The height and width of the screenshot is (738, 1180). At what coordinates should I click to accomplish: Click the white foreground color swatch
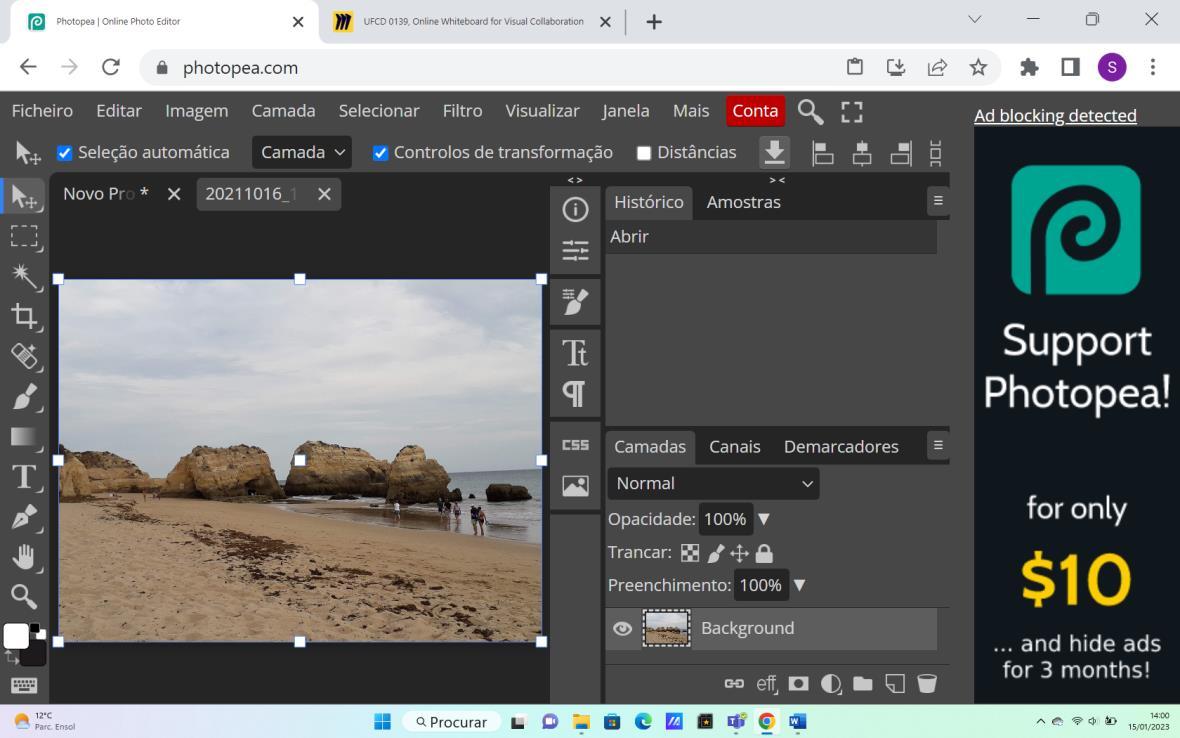(15, 636)
